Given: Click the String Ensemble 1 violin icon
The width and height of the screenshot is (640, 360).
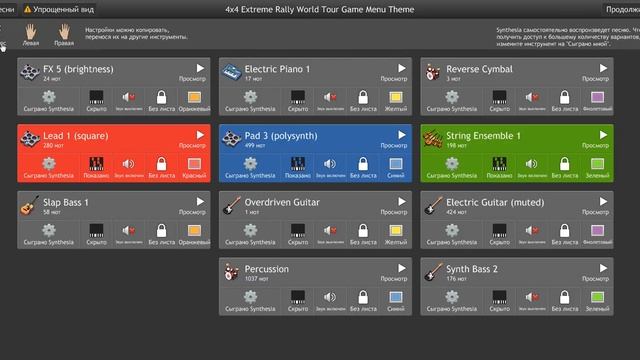Looking at the screenshot, I should click(433, 139).
